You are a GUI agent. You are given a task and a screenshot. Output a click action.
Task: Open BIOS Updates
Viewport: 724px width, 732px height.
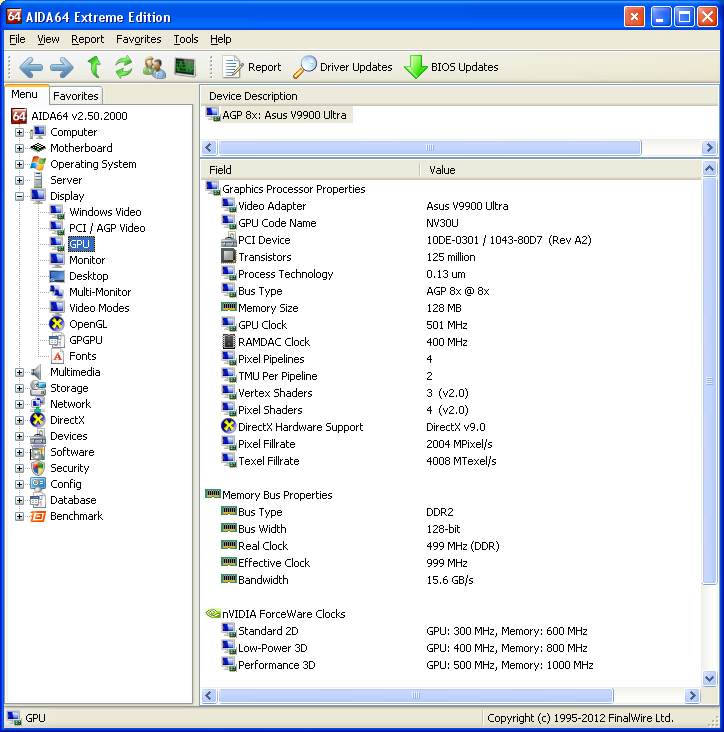coord(451,67)
